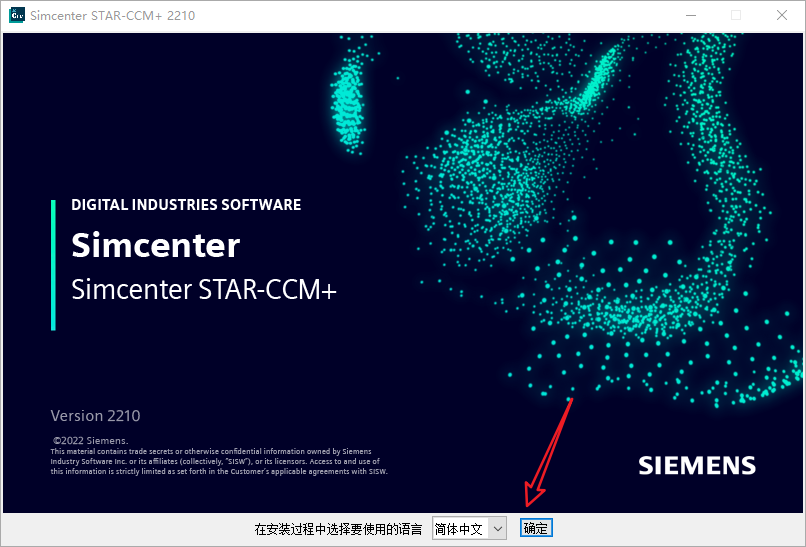
Task: Click the SIEMENS logo text
Action: [x=697, y=465]
